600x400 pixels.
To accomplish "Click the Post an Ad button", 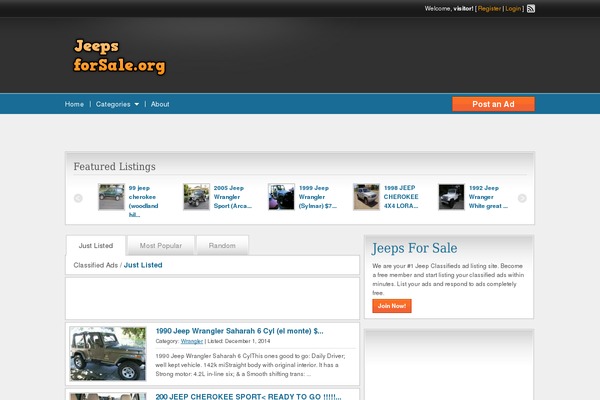I will [x=493, y=104].
